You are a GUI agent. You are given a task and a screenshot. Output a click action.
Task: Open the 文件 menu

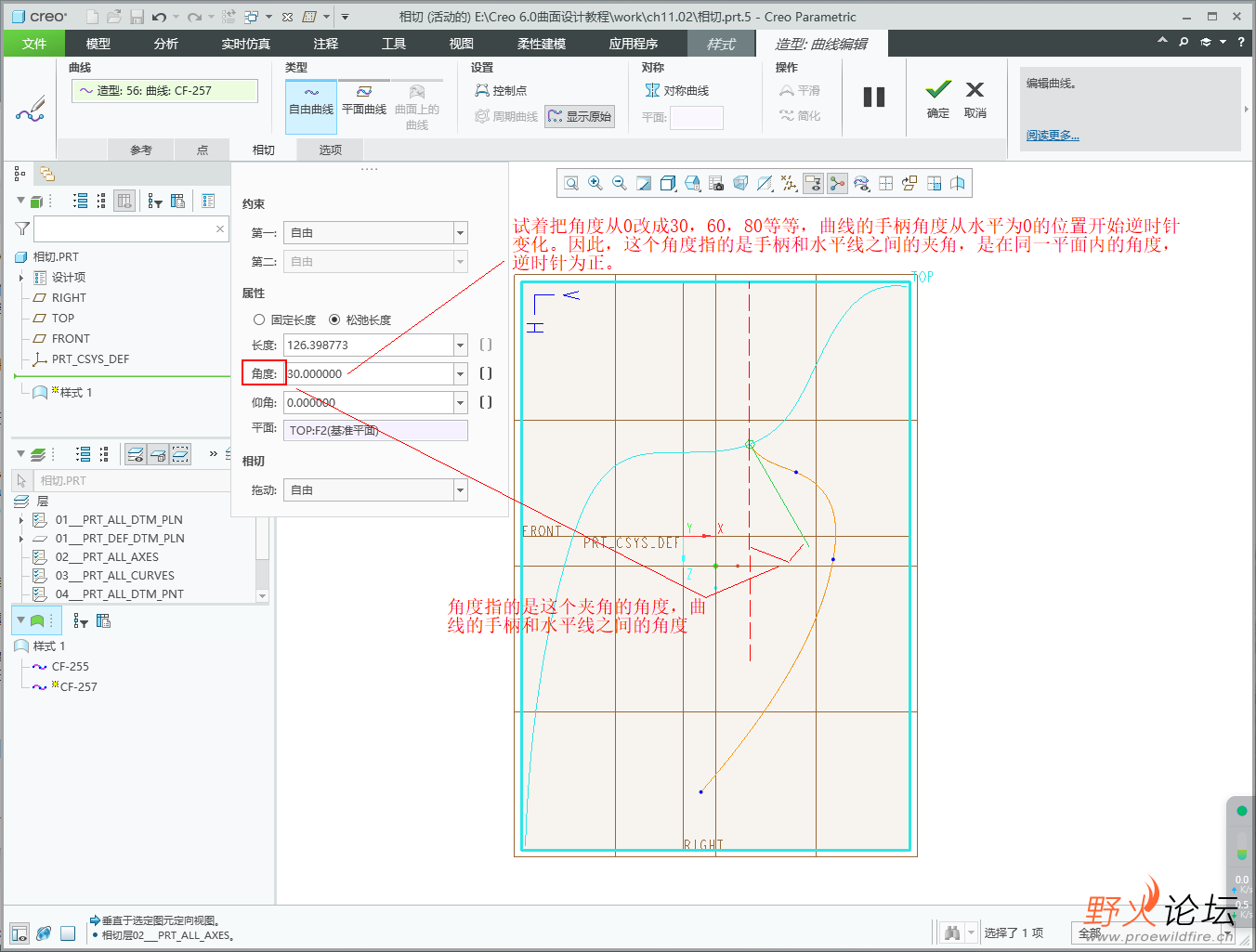(34, 44)
